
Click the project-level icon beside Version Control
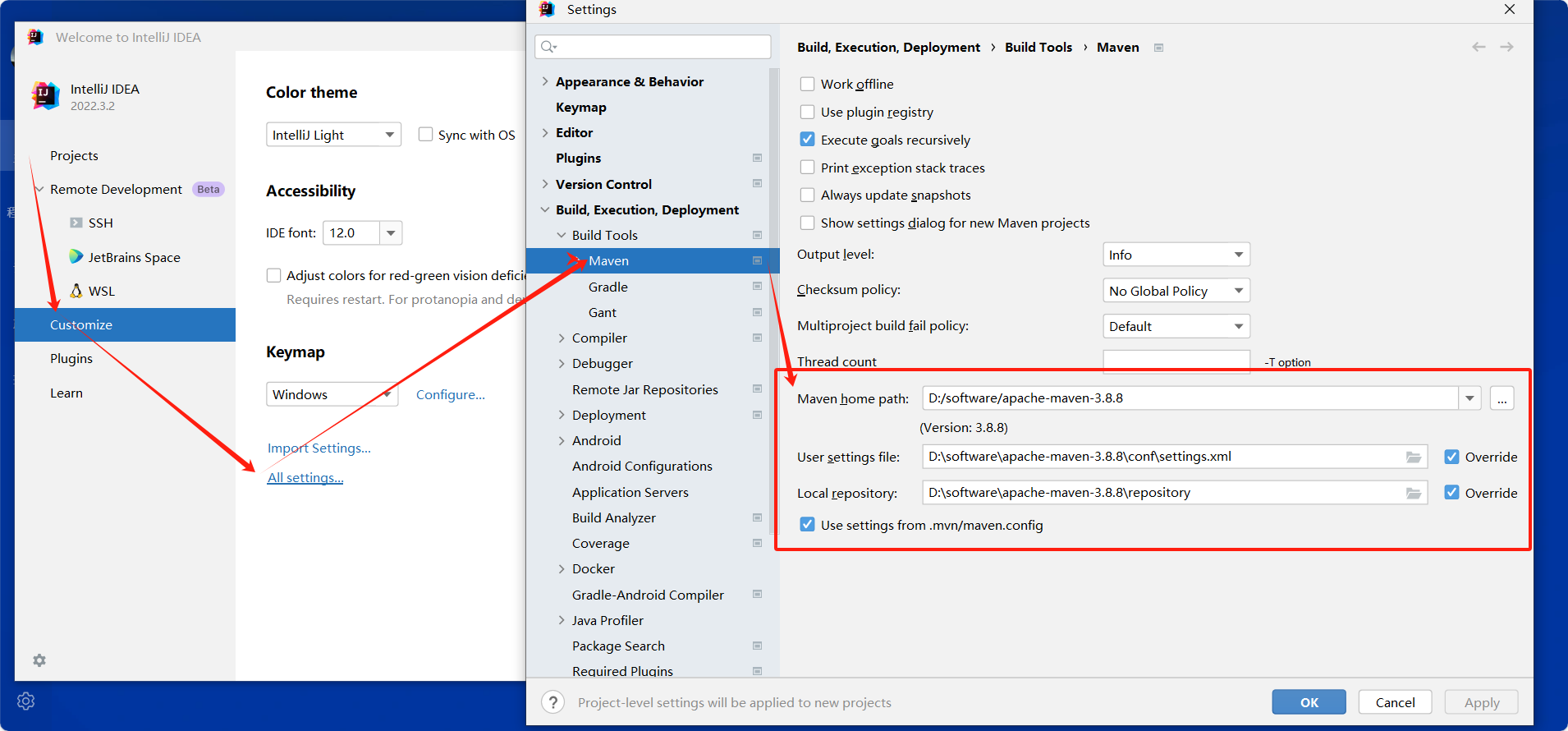pos(757,183)
